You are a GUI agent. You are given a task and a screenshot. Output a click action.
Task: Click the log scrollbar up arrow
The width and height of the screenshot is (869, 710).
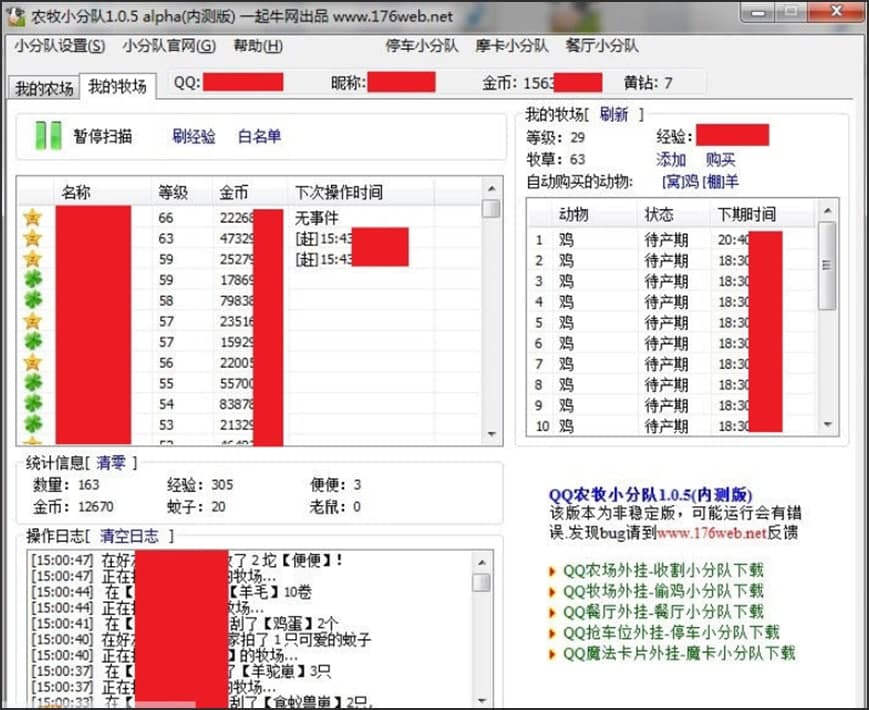click(482, 563)
